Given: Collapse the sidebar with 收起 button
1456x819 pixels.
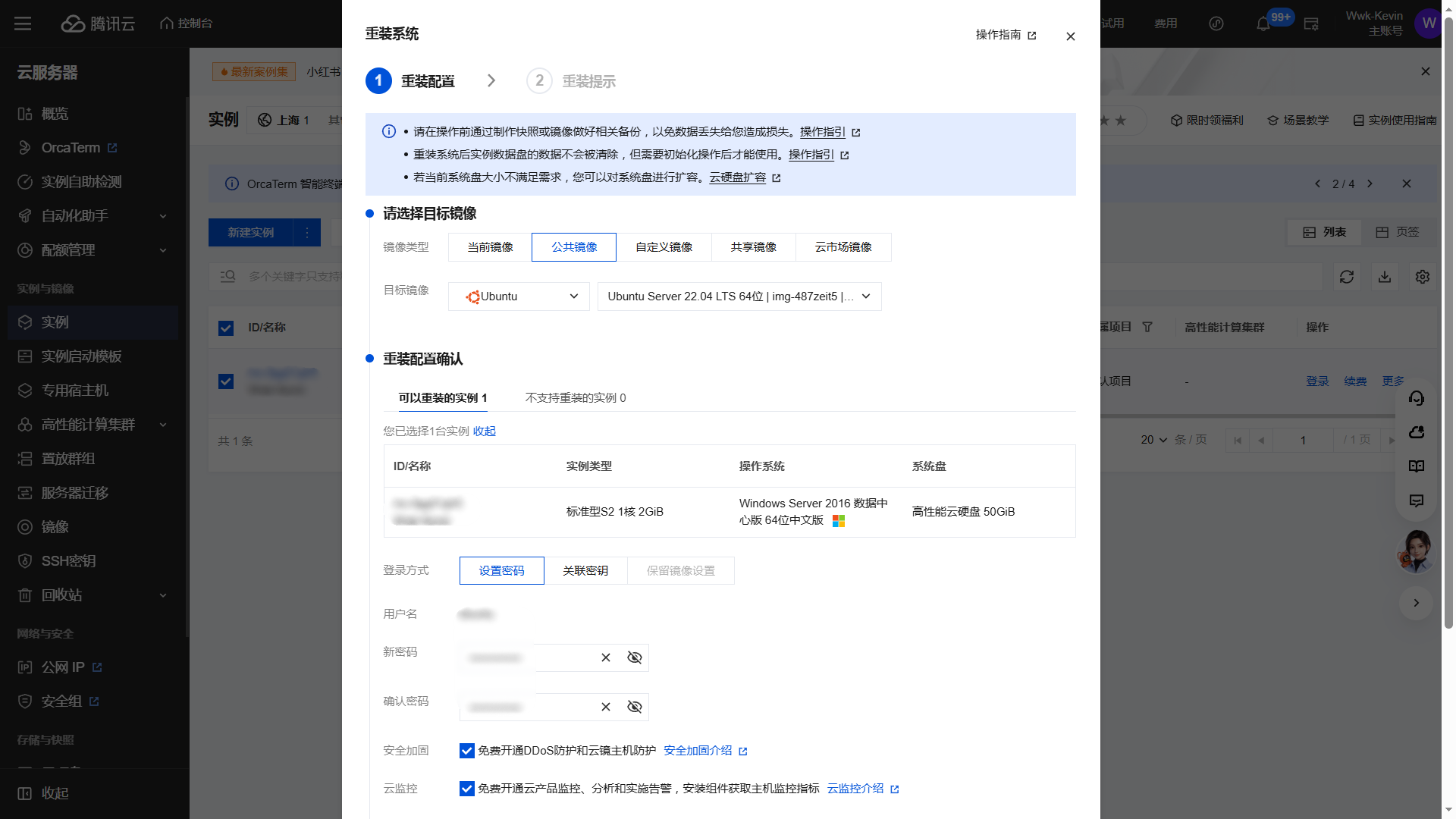Looking at the screenshot, I should click(x=44, y=793).
